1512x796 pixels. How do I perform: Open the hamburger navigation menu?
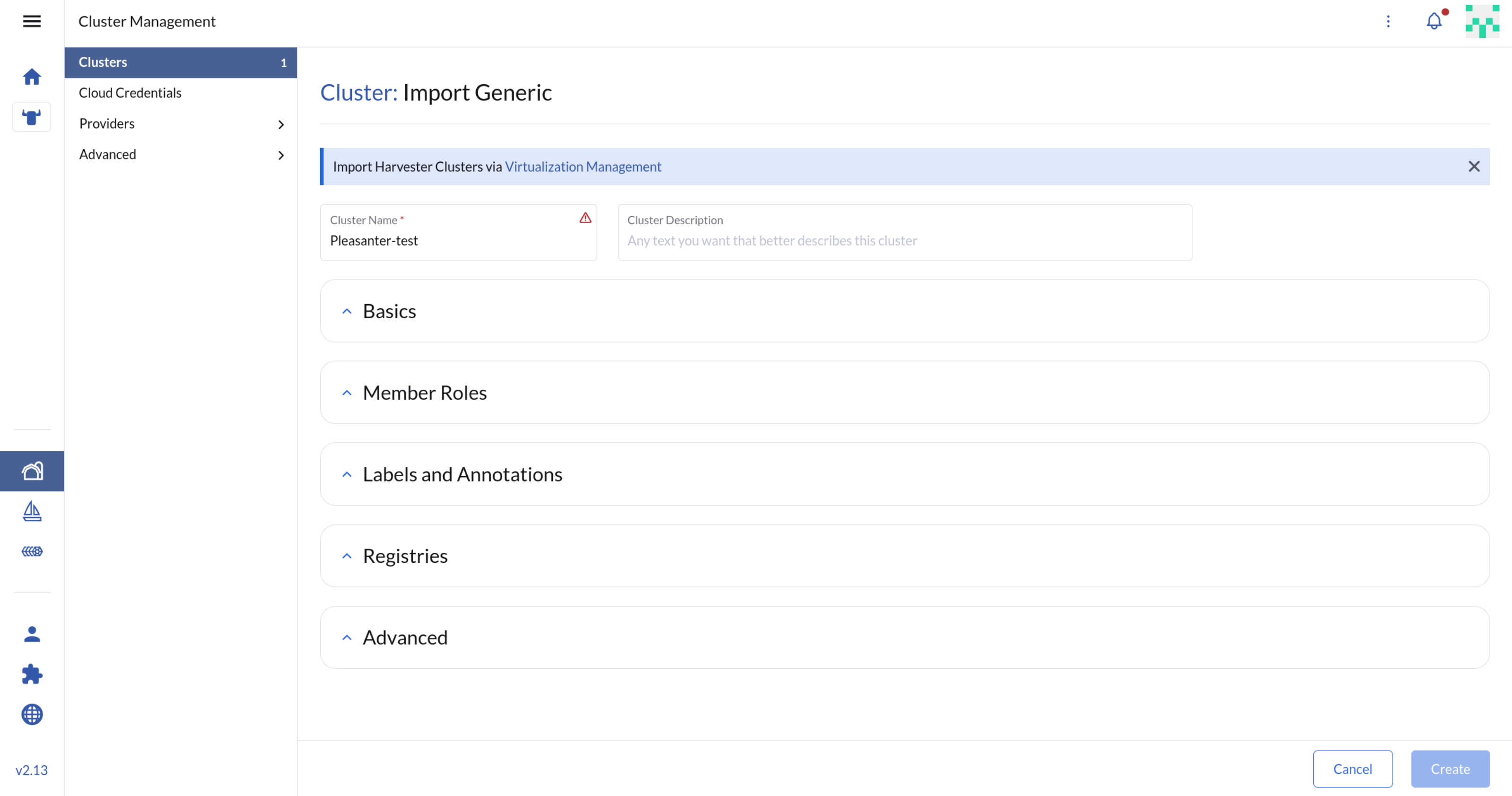coord(32,21)
